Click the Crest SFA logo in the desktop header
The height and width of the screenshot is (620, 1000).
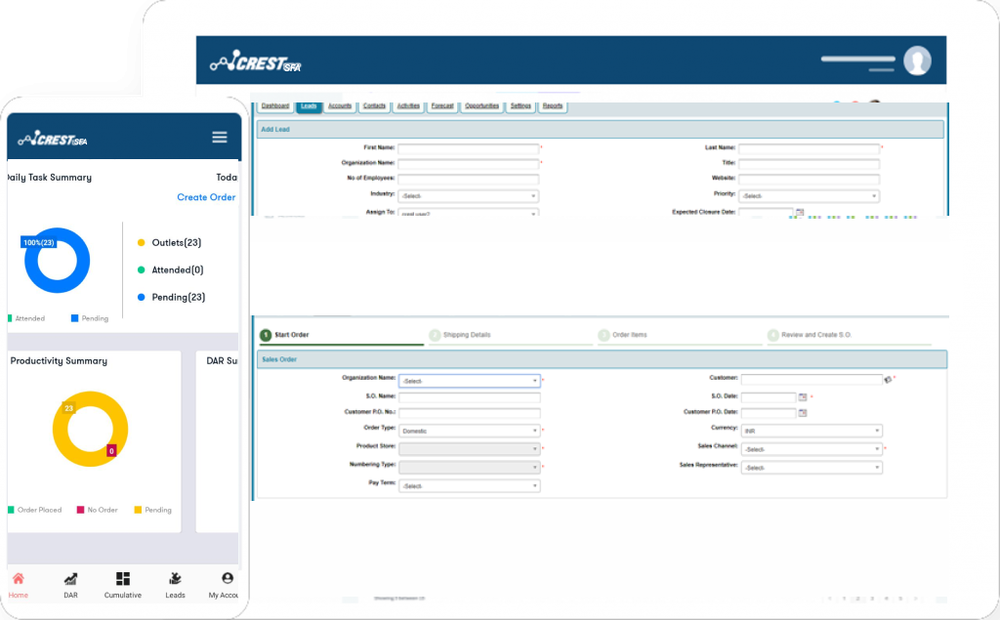tap(255, 62)
